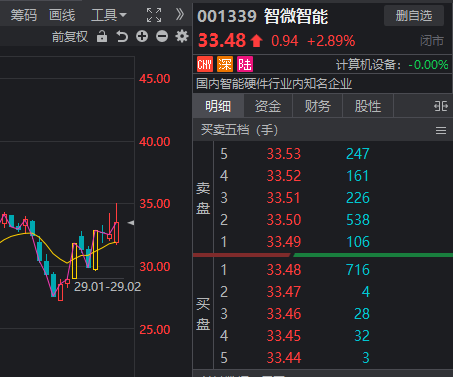Open the 工具 dropdown menu
This screenshot has width=453, height=377.
109,15
